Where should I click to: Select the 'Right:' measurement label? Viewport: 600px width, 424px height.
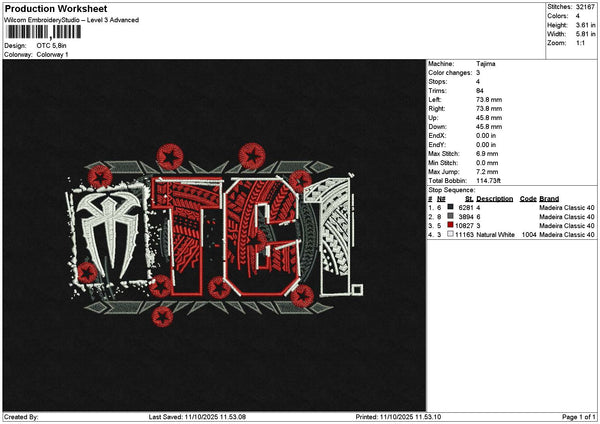[x=437, y=109]
